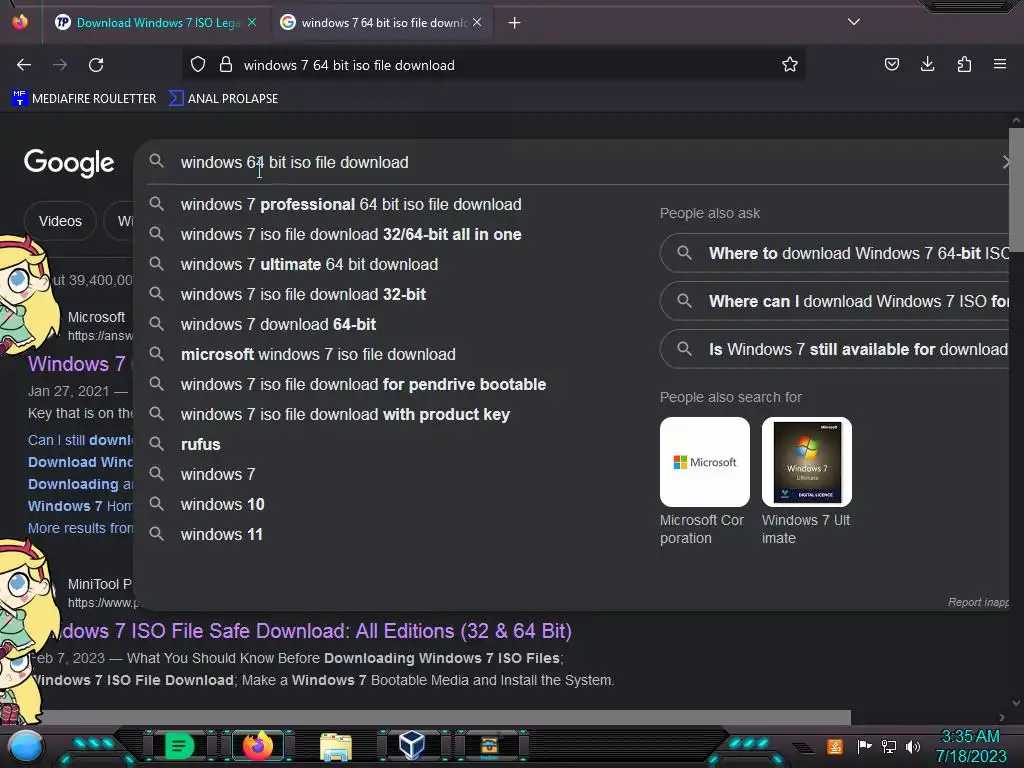This screenshot has width=1024, height=768.
Task: Open VirtualBox cube icon on taskbar
Action: click(412, 746)
